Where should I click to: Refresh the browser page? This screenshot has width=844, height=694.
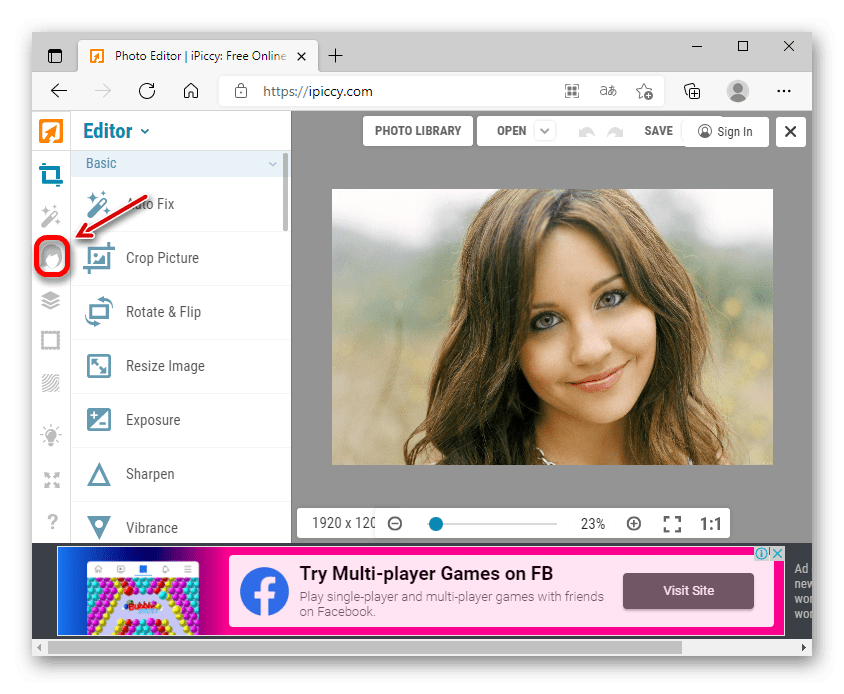click(147, 91)
